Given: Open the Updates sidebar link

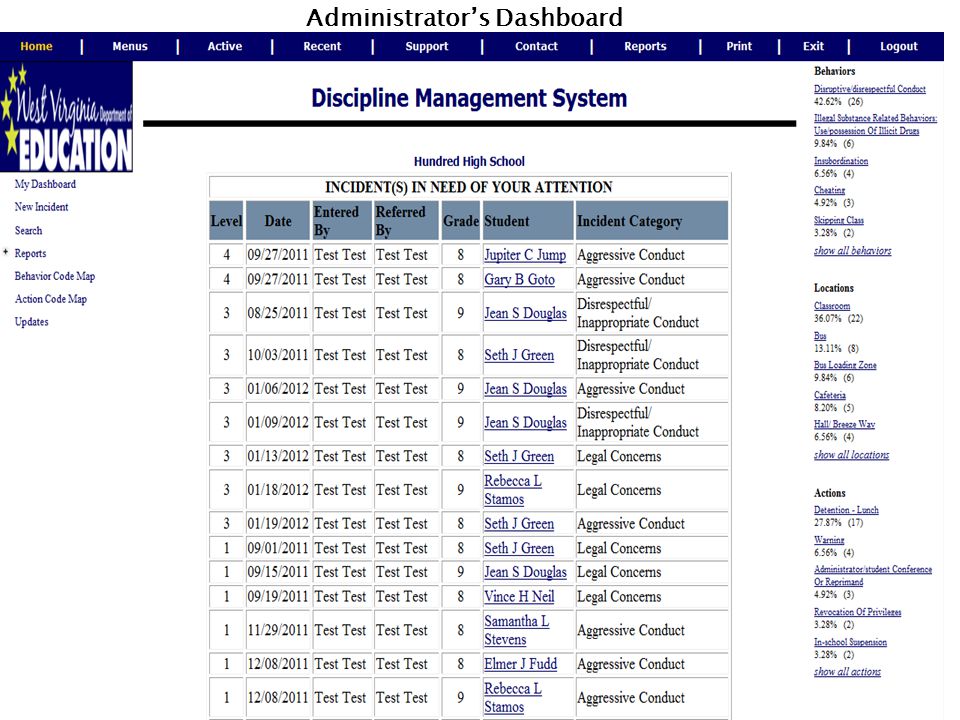Looking at the screenshot, I should coord(31,322).
